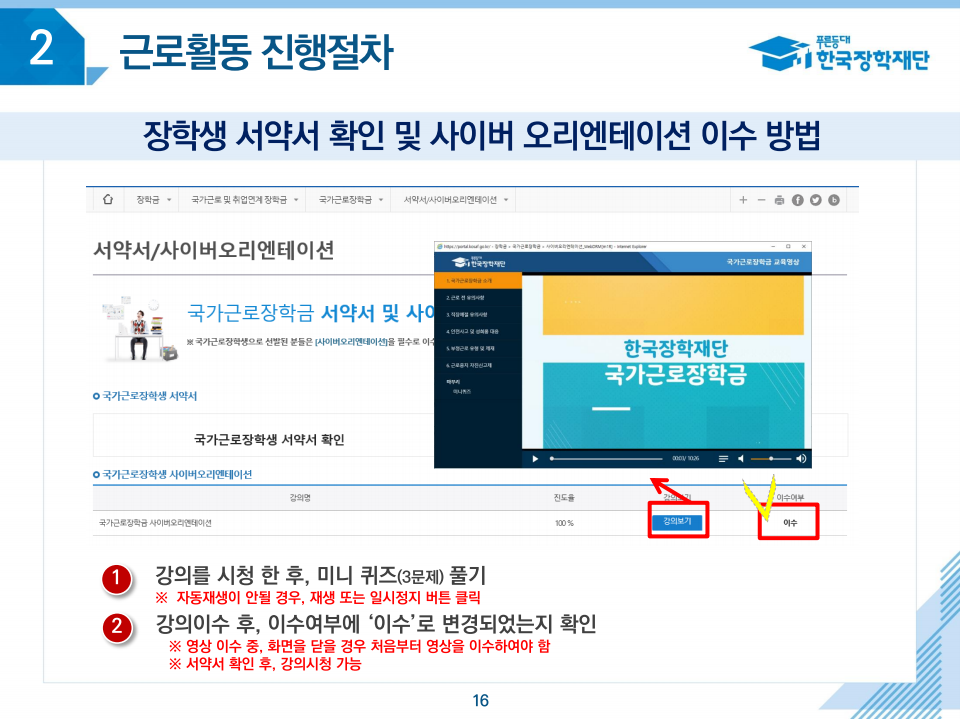This screenshot has width=960, height=720.
Task: Seek on the video progress bar
Action: 606,459
